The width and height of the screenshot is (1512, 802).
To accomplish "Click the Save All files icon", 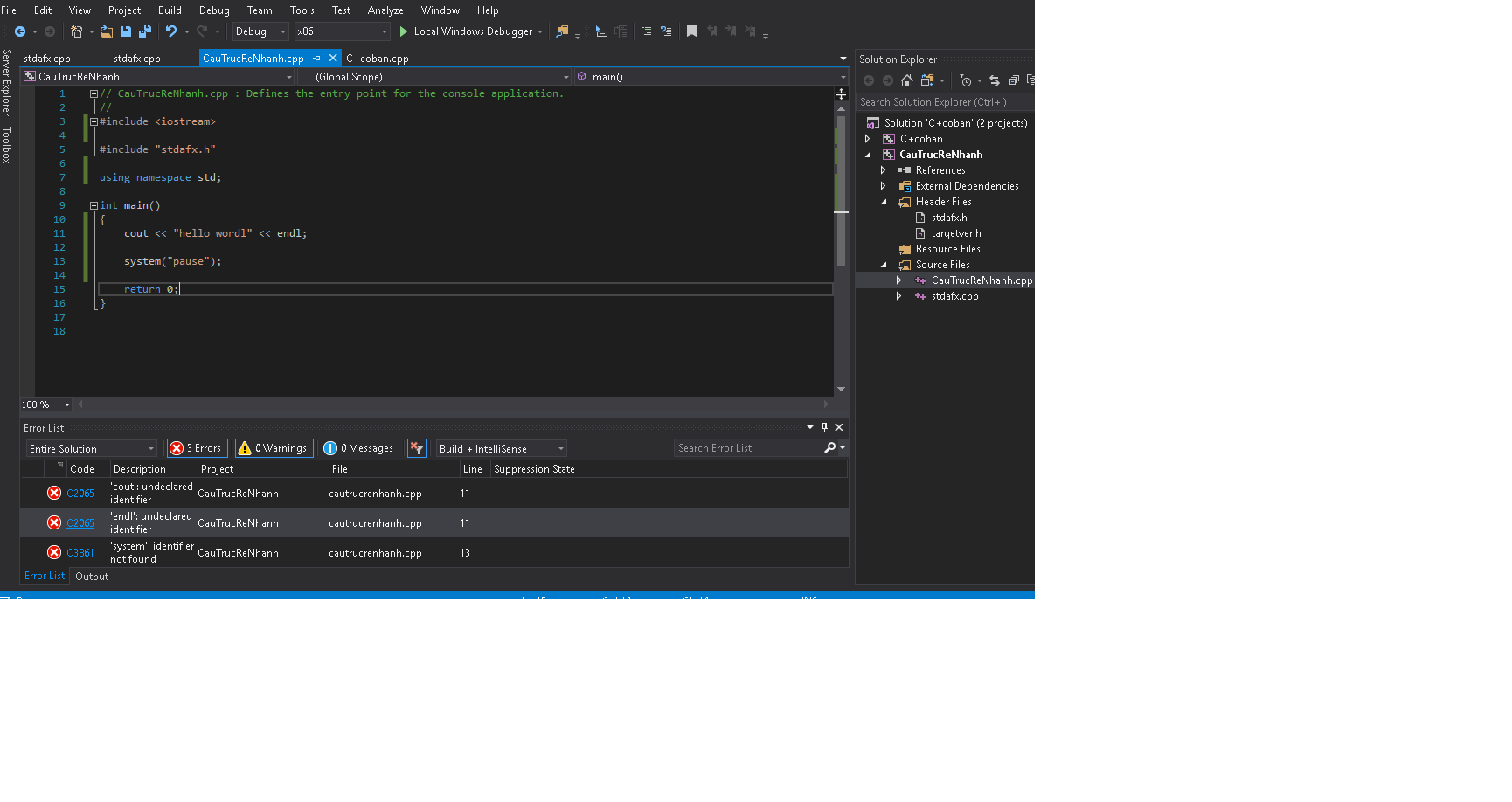I will pos(145,31).
